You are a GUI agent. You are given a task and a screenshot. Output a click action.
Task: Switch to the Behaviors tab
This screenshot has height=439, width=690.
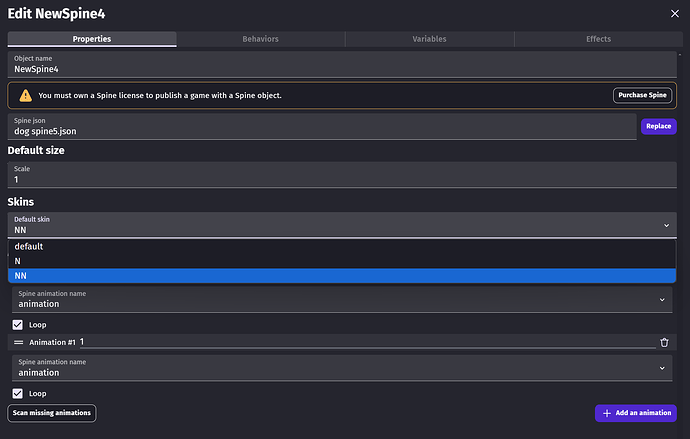261,39
